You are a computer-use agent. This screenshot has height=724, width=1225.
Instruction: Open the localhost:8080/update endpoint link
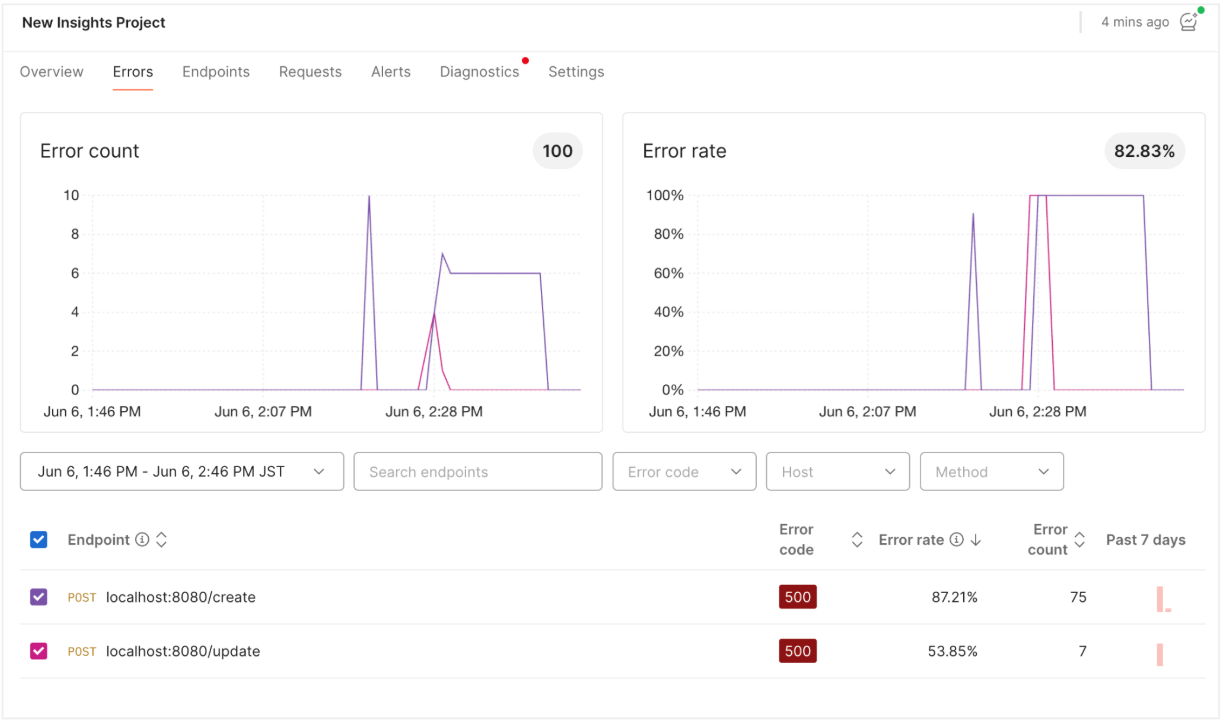[183, 651]
